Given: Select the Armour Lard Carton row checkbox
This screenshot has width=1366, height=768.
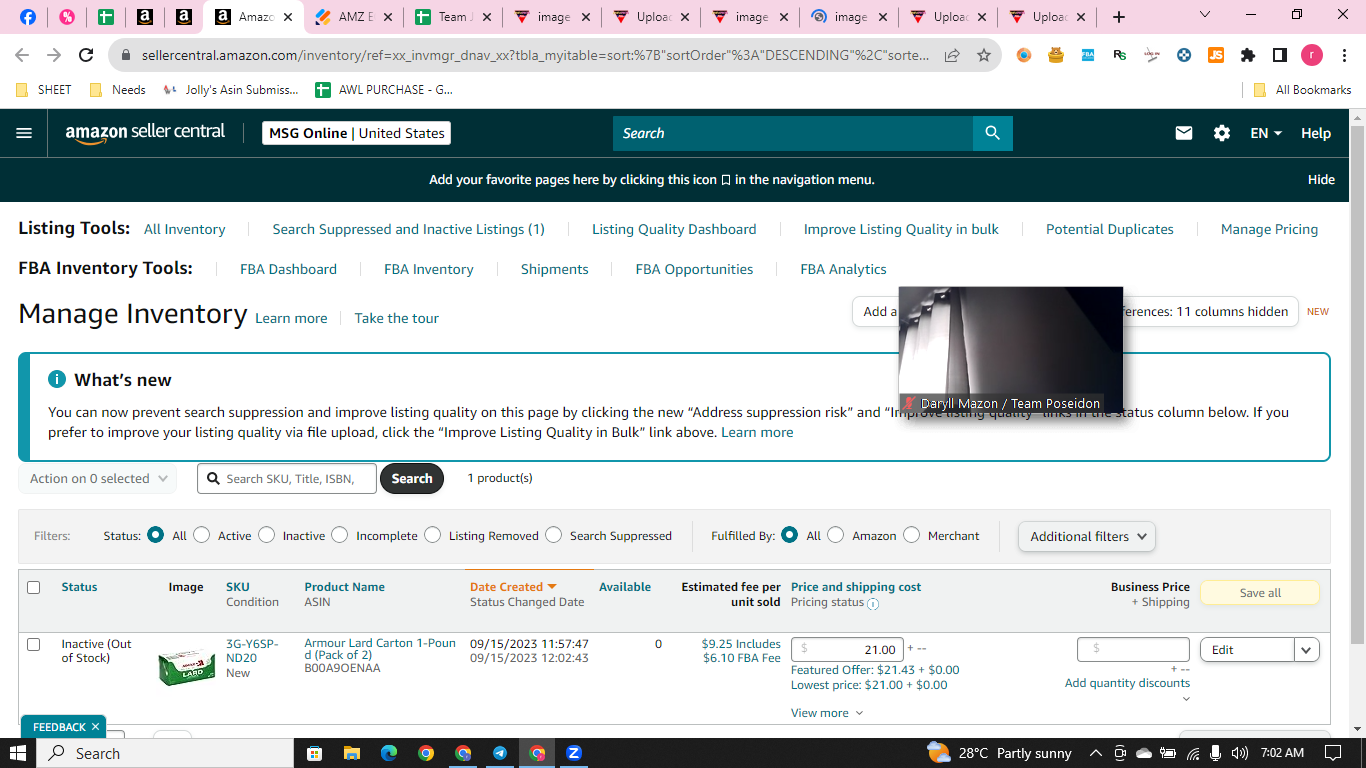Looking at the screenshot, I should [x=33, y=644].
